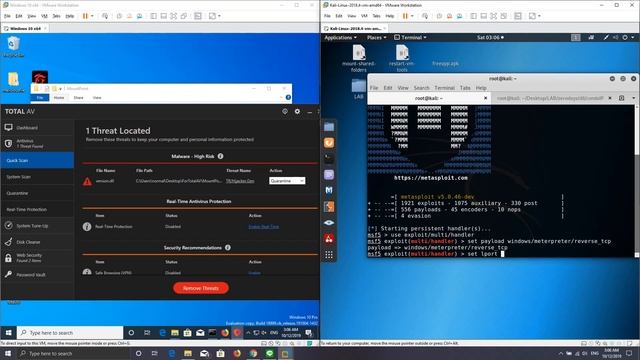This screenshot has width=640, height=360.
Task: Select System Scan in TotalAV sidebar
Action: pyautogui.click(x=37, y=177)
